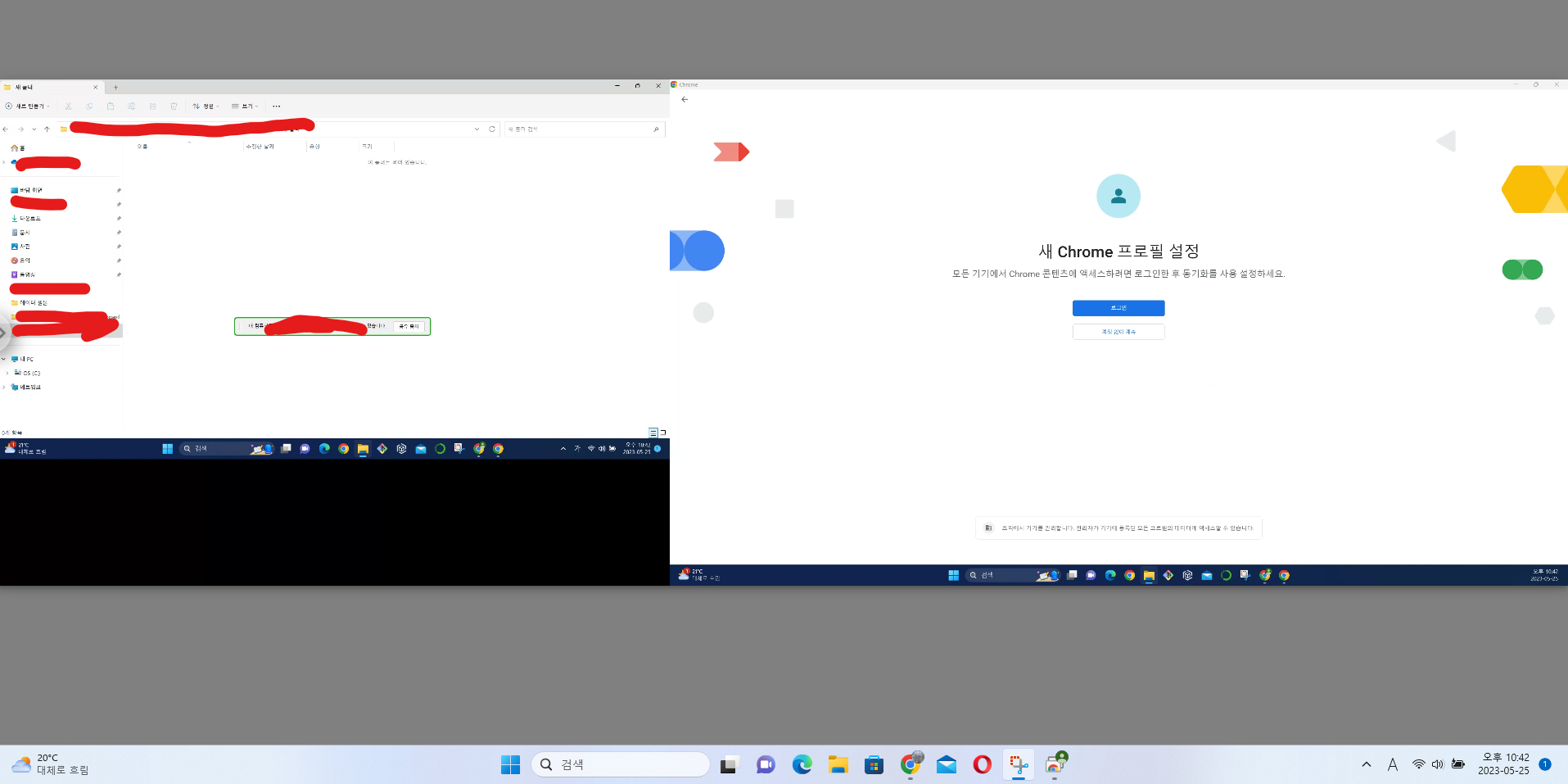
Task: Click Task View icon on the bottom Windows taskbar
Action: 730,764
